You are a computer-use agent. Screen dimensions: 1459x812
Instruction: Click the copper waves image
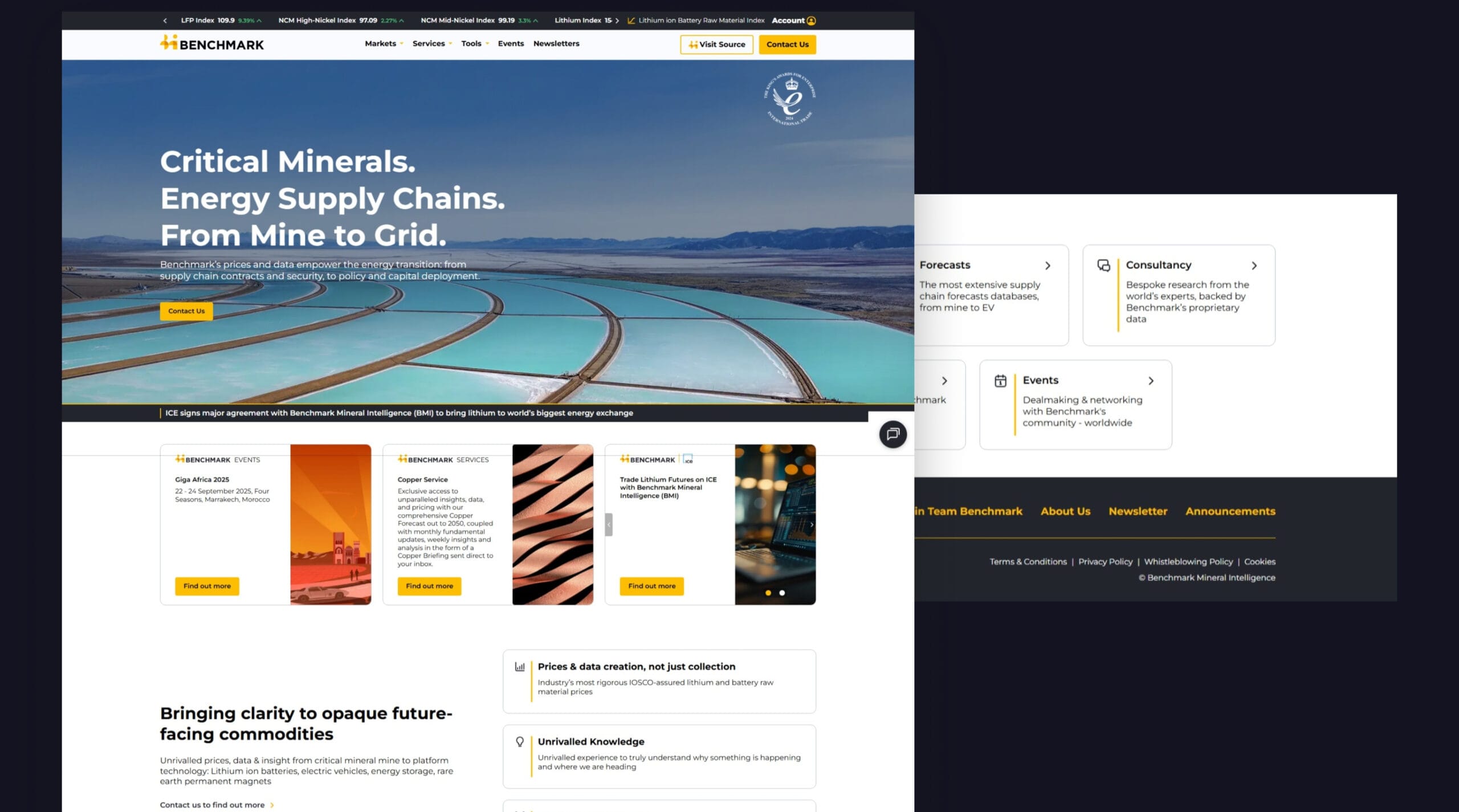[x=552, y=524]
